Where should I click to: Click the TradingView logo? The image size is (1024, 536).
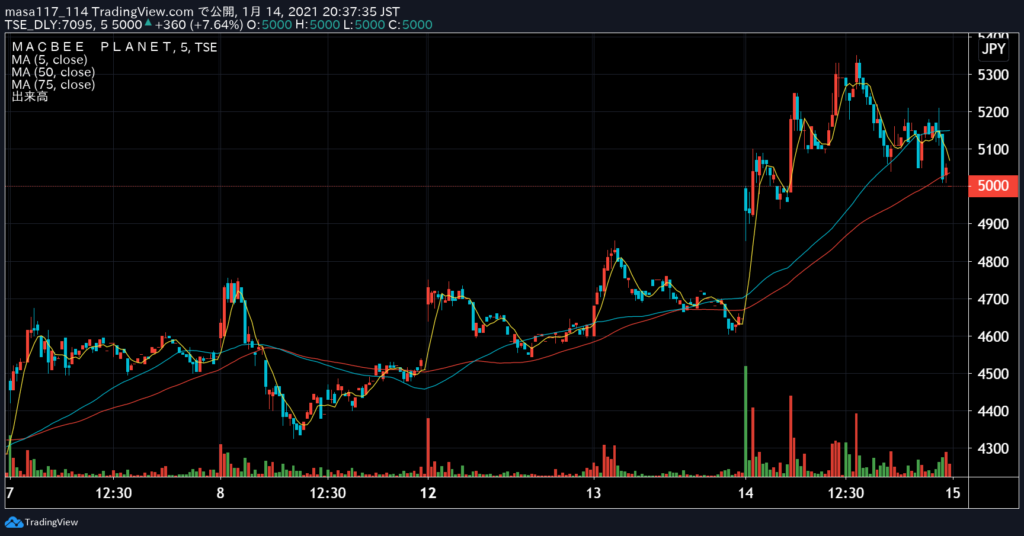[41, 522]
